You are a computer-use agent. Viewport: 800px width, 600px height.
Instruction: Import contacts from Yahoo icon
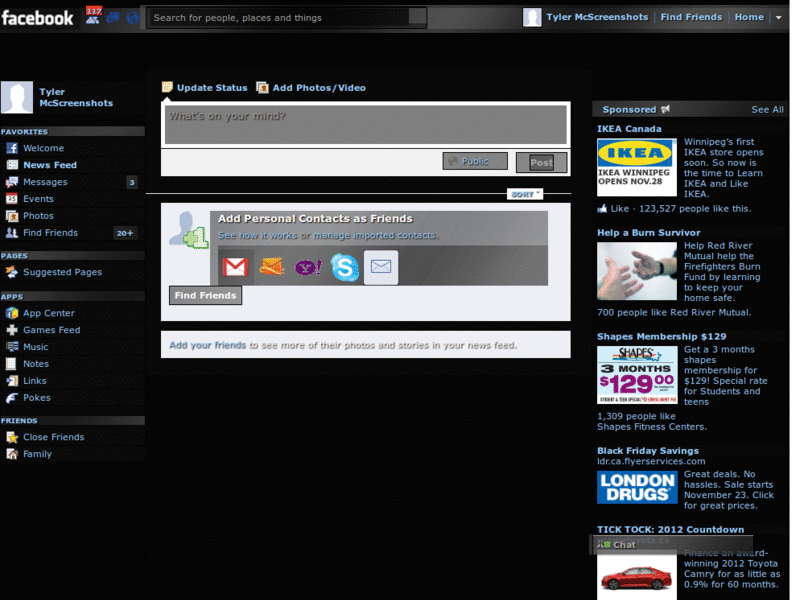(308, 267)
